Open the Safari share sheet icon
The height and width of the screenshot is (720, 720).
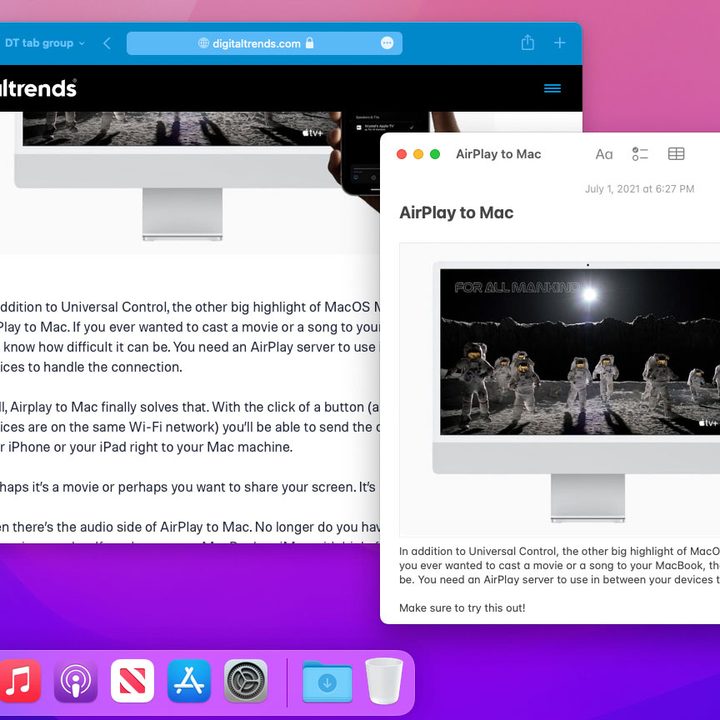pyautogui.click(x=528, y=43)
